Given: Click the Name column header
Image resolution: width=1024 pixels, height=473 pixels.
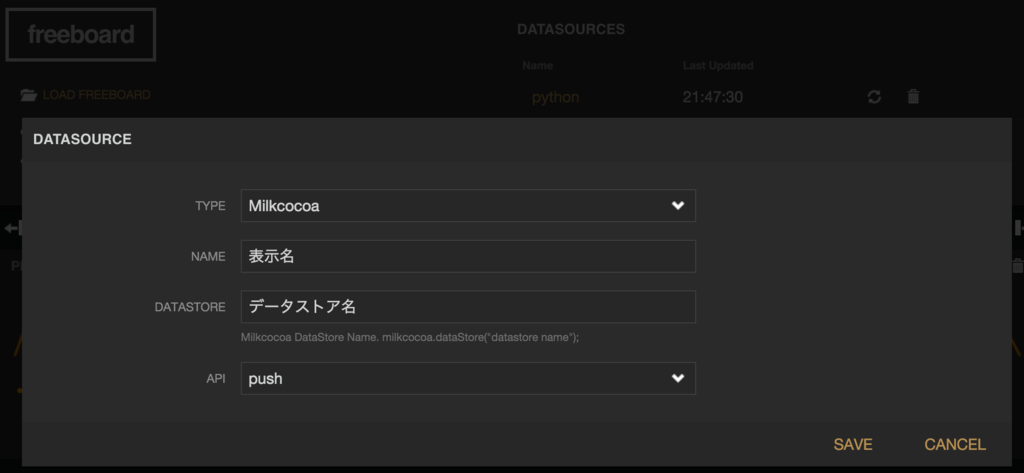Looking at the screenshot, I should coord(537,65).
